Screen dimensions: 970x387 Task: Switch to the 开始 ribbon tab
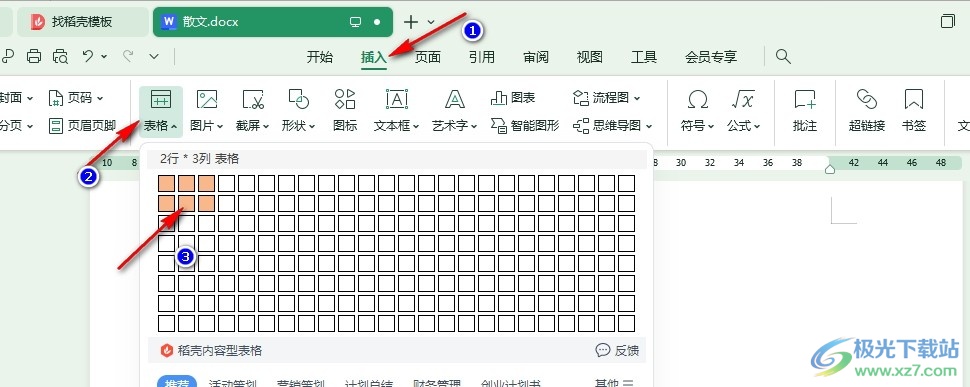click(320, 57)
